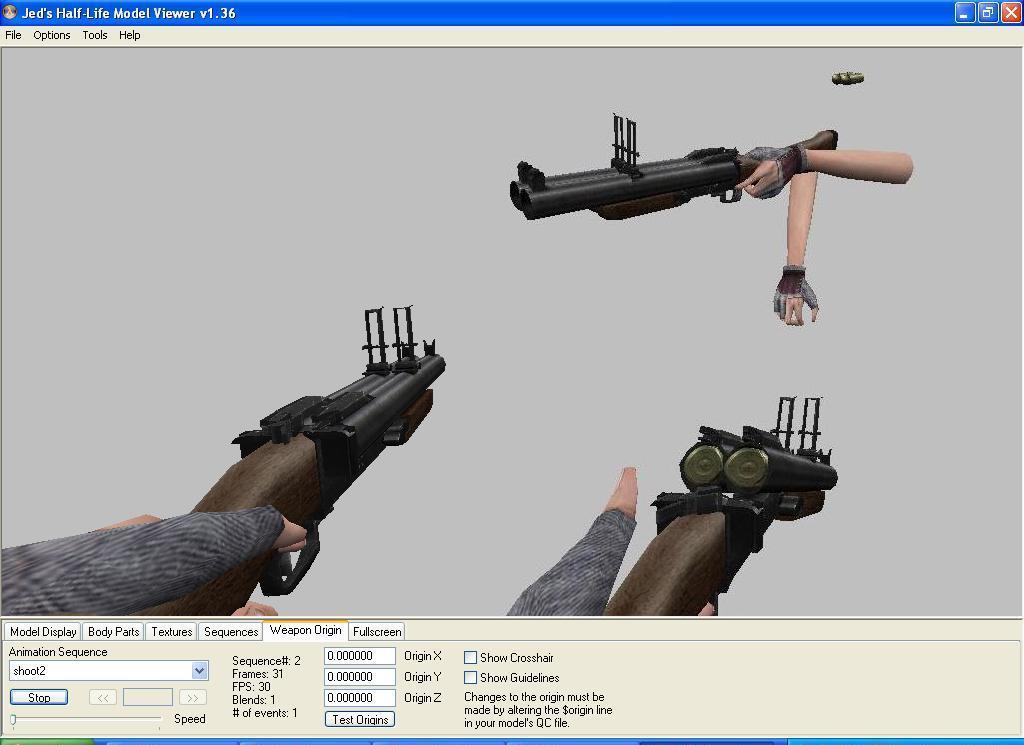The width and height of the screenshot is (1024, 745).
Task: Switch to the Model Display tab
Action: tap(43, 631)
